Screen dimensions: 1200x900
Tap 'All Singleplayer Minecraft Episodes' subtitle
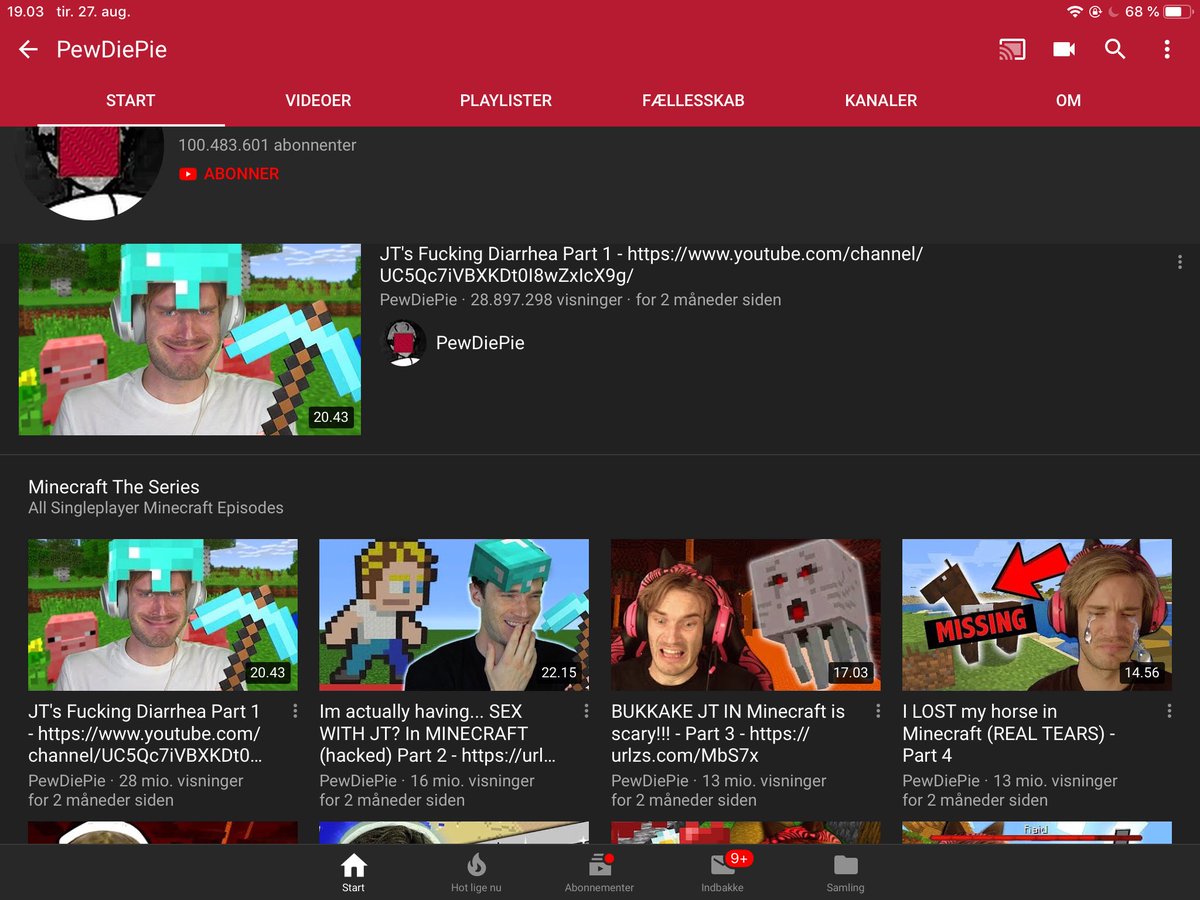[156, 508]
